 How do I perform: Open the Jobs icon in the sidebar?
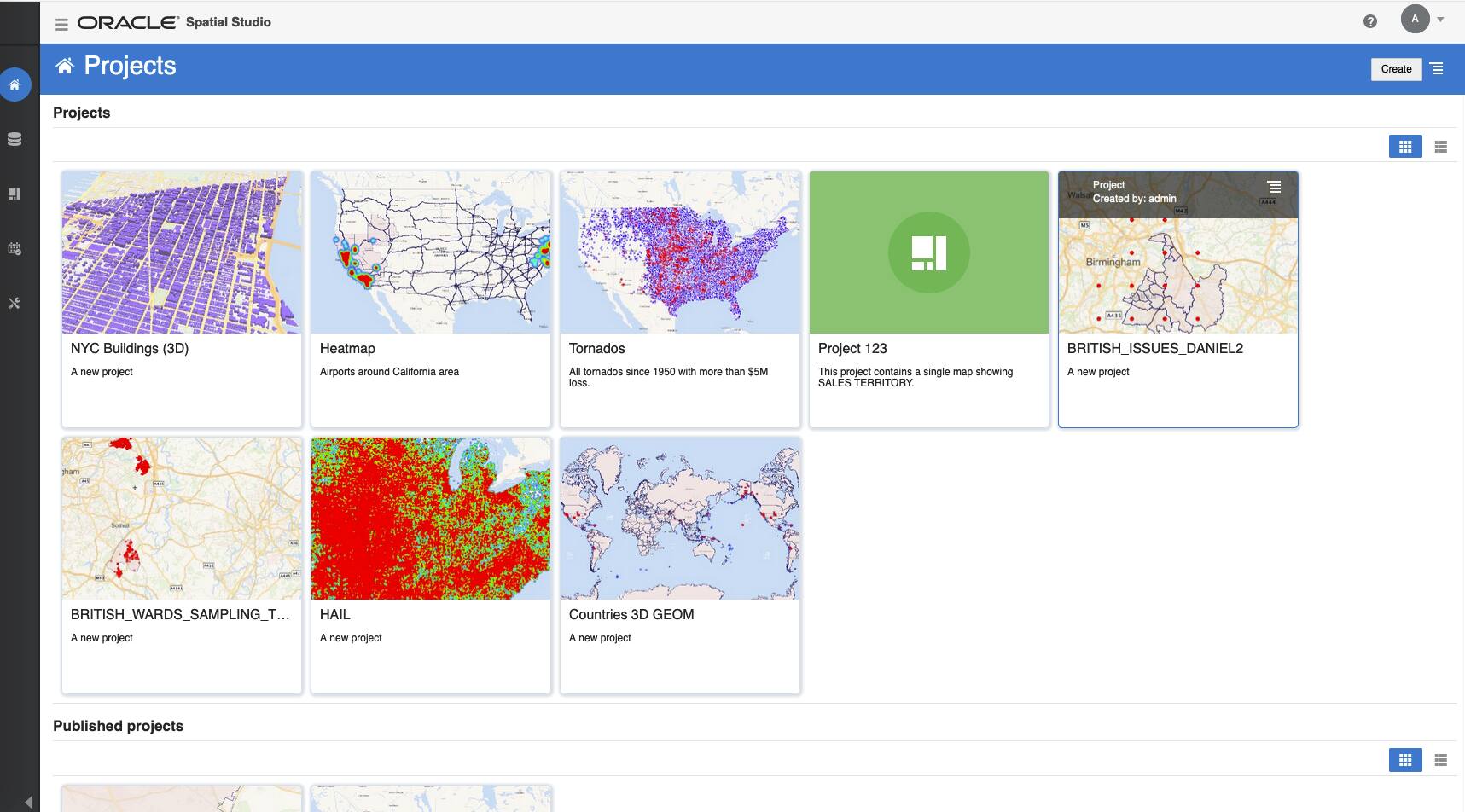14,248
